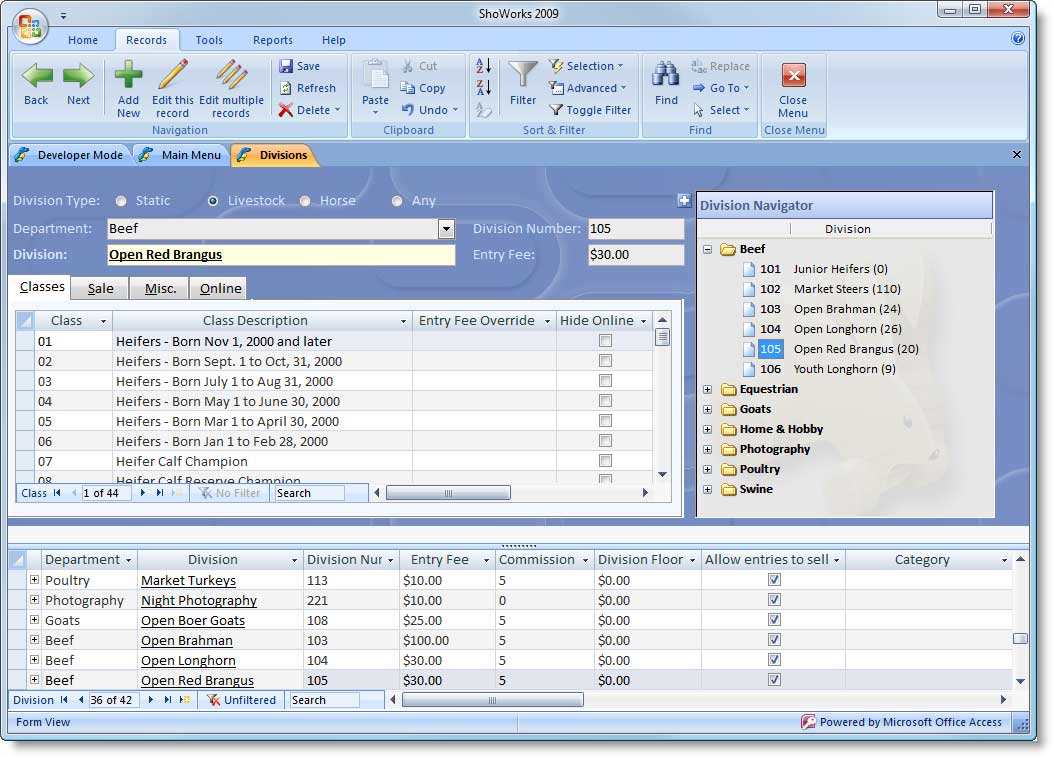
Task: Check Allow entries to sell for Night Photography
Action: pos(773,600)
